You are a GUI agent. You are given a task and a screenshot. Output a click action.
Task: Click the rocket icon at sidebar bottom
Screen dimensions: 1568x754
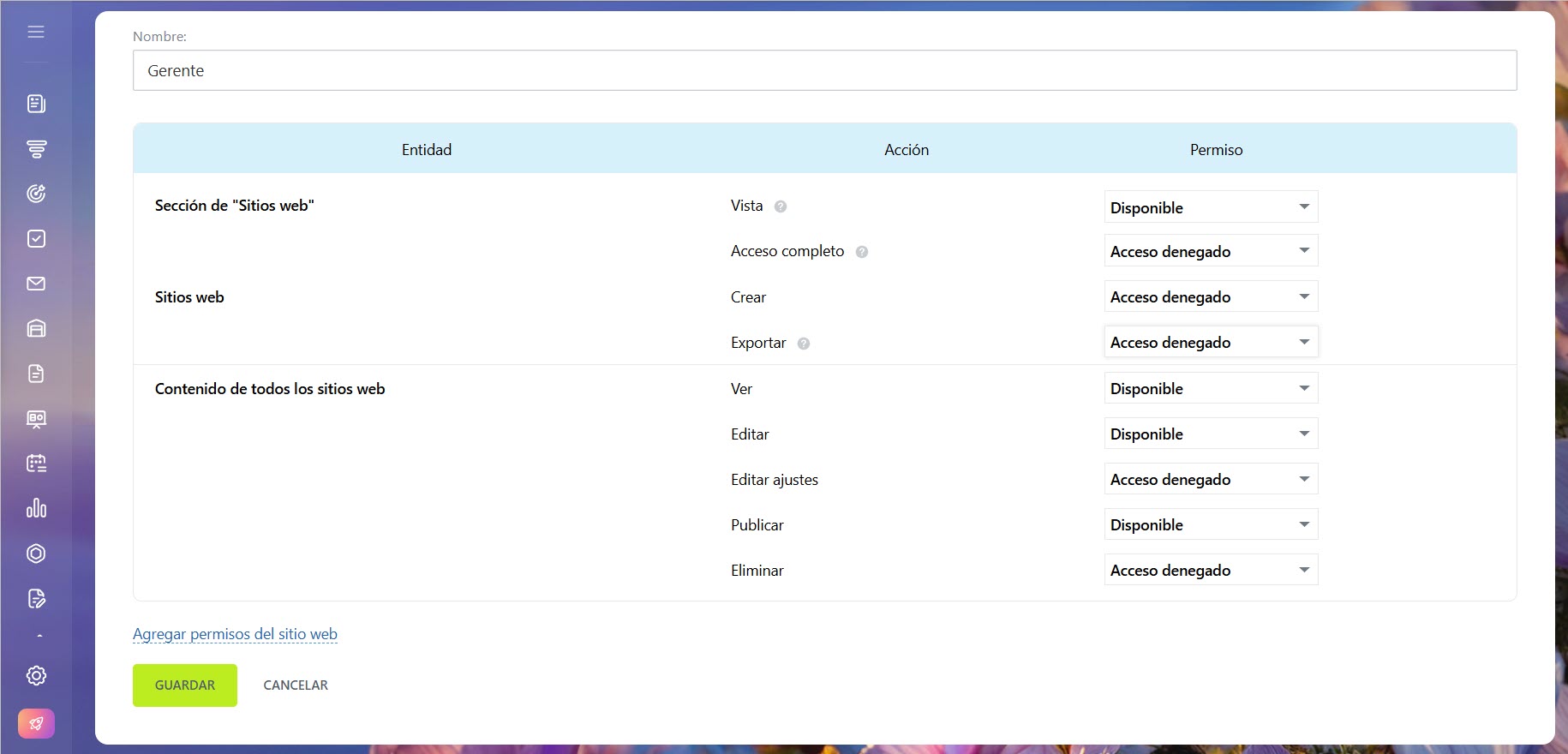point(36,724)
